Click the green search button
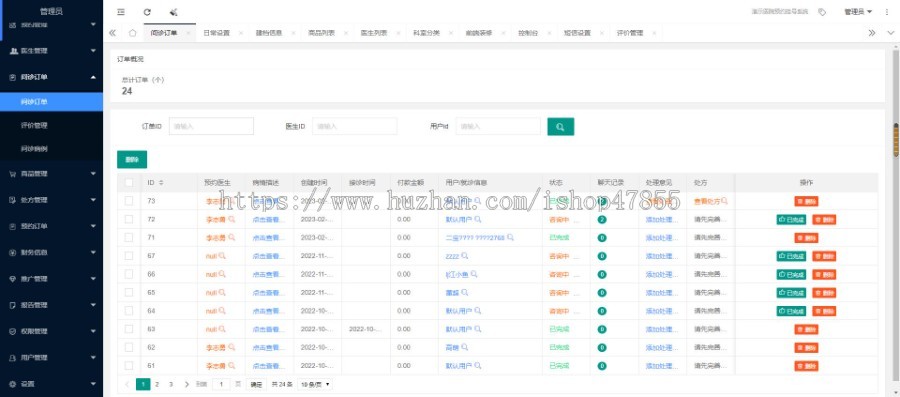This screenshot has width=900, height=397. 560,127
